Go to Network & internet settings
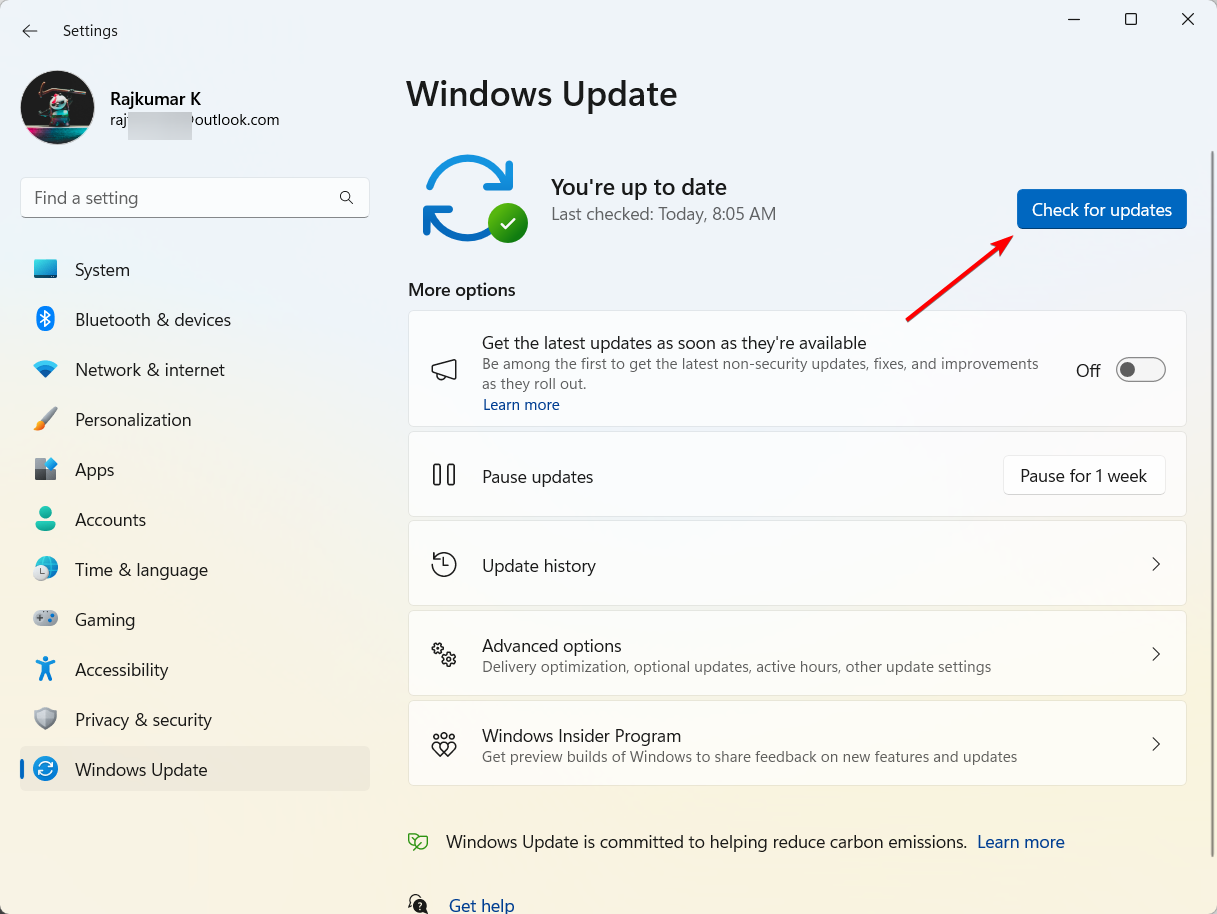Screen dimensions: 1217x914 pyautogui.click(x=195, y=370)
